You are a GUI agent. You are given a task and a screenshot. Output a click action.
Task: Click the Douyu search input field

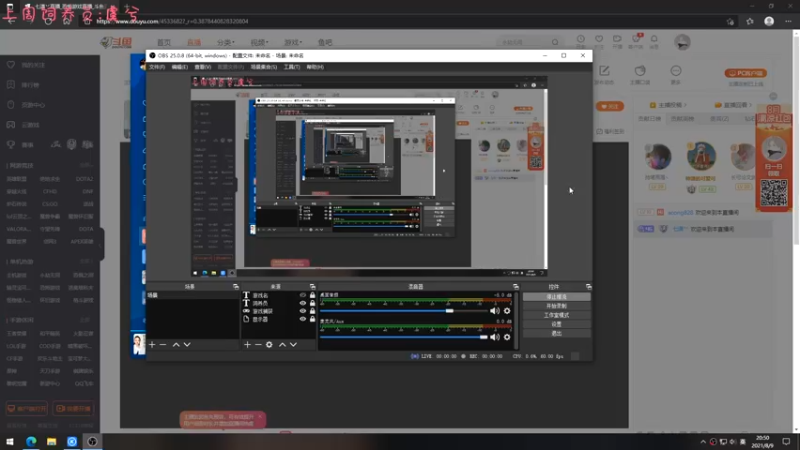(x=524, y=42)
